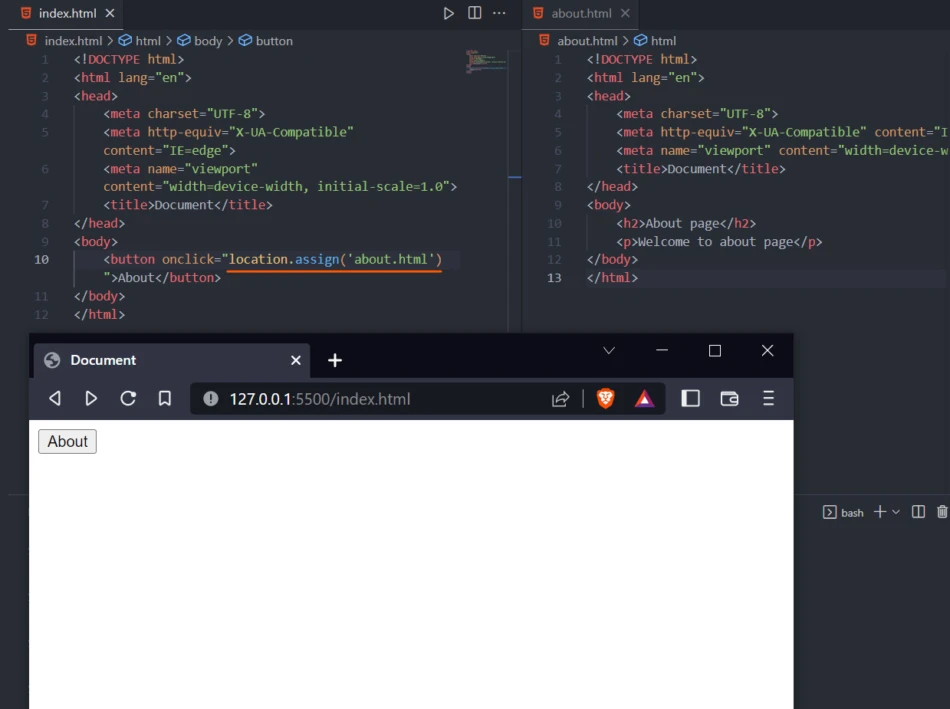Kill the bash terminal with the trash icon
Viewport: 950px width, 709px height.
(941, 511)
